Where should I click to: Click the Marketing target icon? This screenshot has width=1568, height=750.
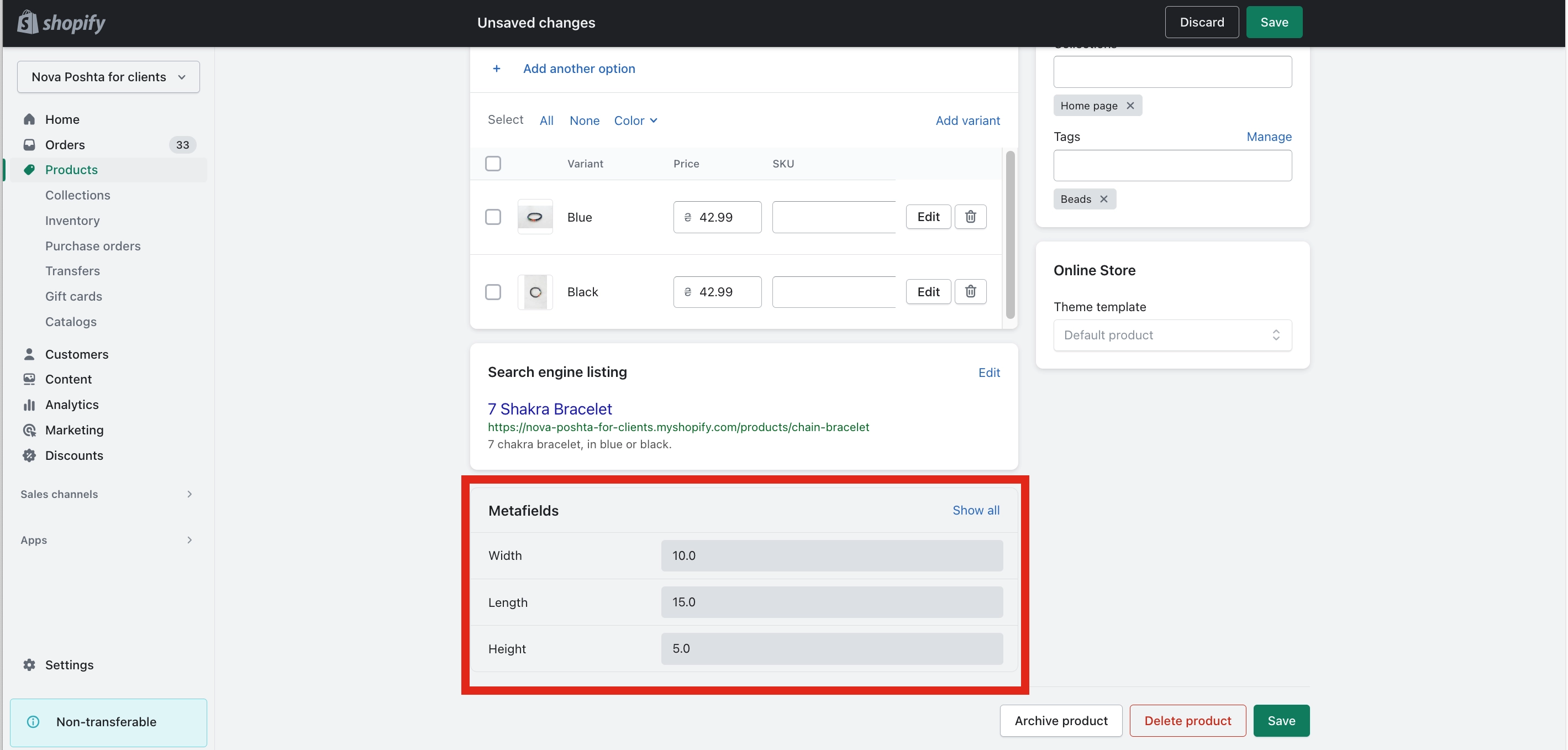click(29, 431)
